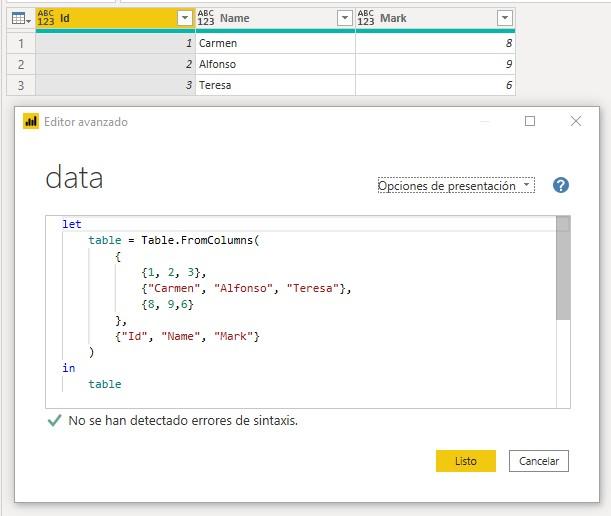611x516 pixels.
Task: Click the data type icon for Id column
Action: 46,18
